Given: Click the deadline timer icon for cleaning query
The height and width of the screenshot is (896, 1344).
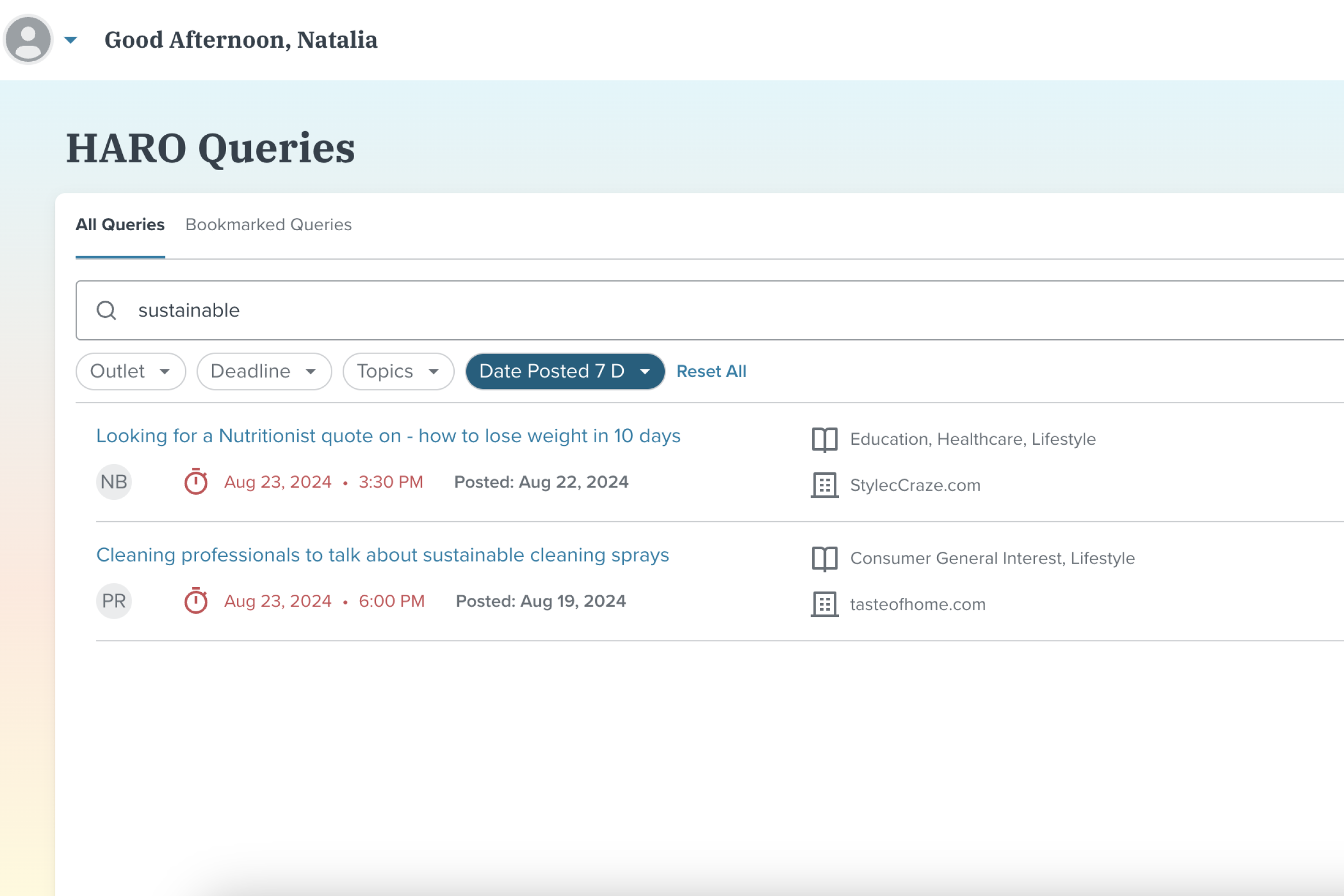Looking at the screenshot, I should 196,600.
